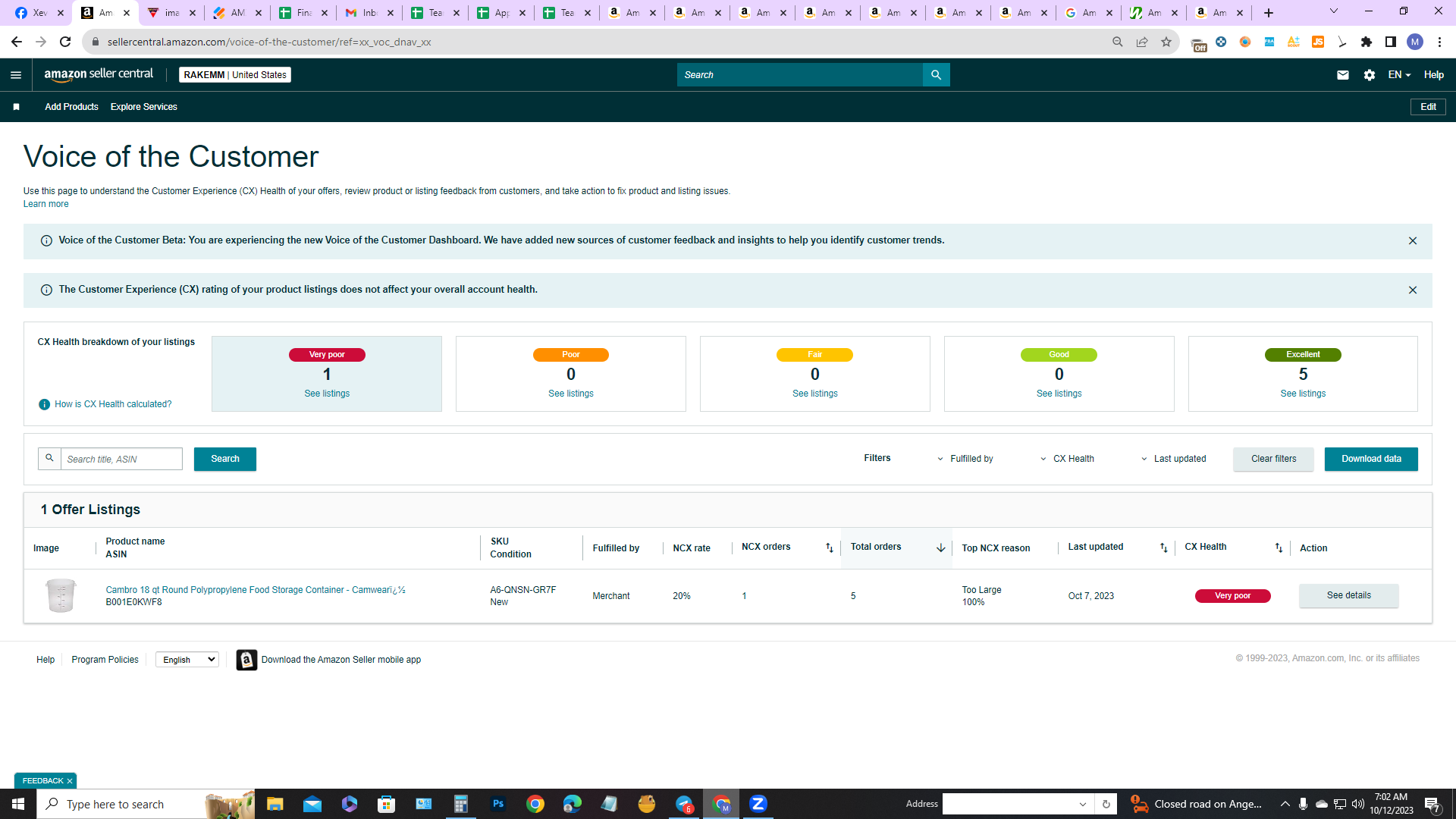Click into Search title, ASIN field
This screenshot has height=819, width=1456.
(121, 459)
